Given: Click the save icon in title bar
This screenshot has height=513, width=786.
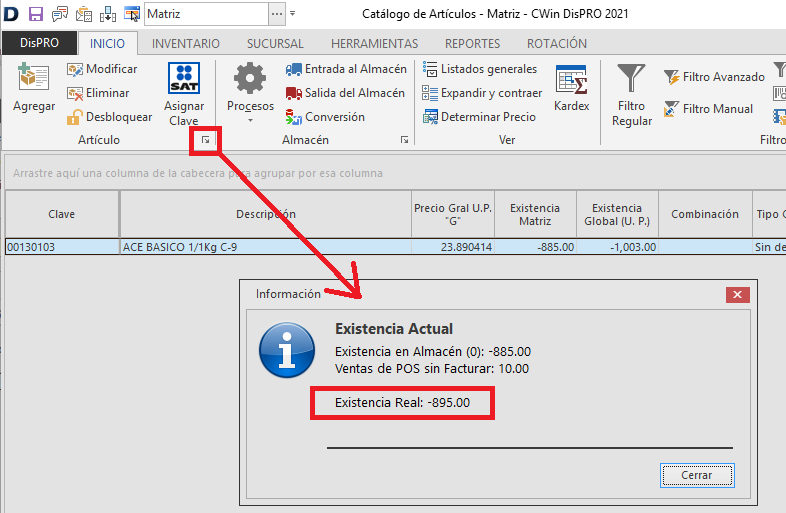Looking at the screenshot, I should (36, 14).
